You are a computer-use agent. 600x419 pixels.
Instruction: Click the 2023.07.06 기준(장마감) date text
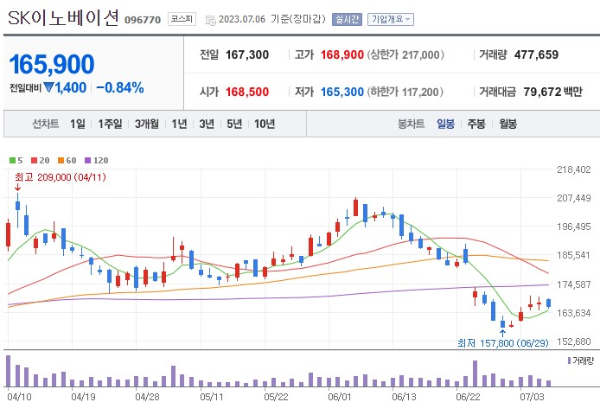pos(272,19)
